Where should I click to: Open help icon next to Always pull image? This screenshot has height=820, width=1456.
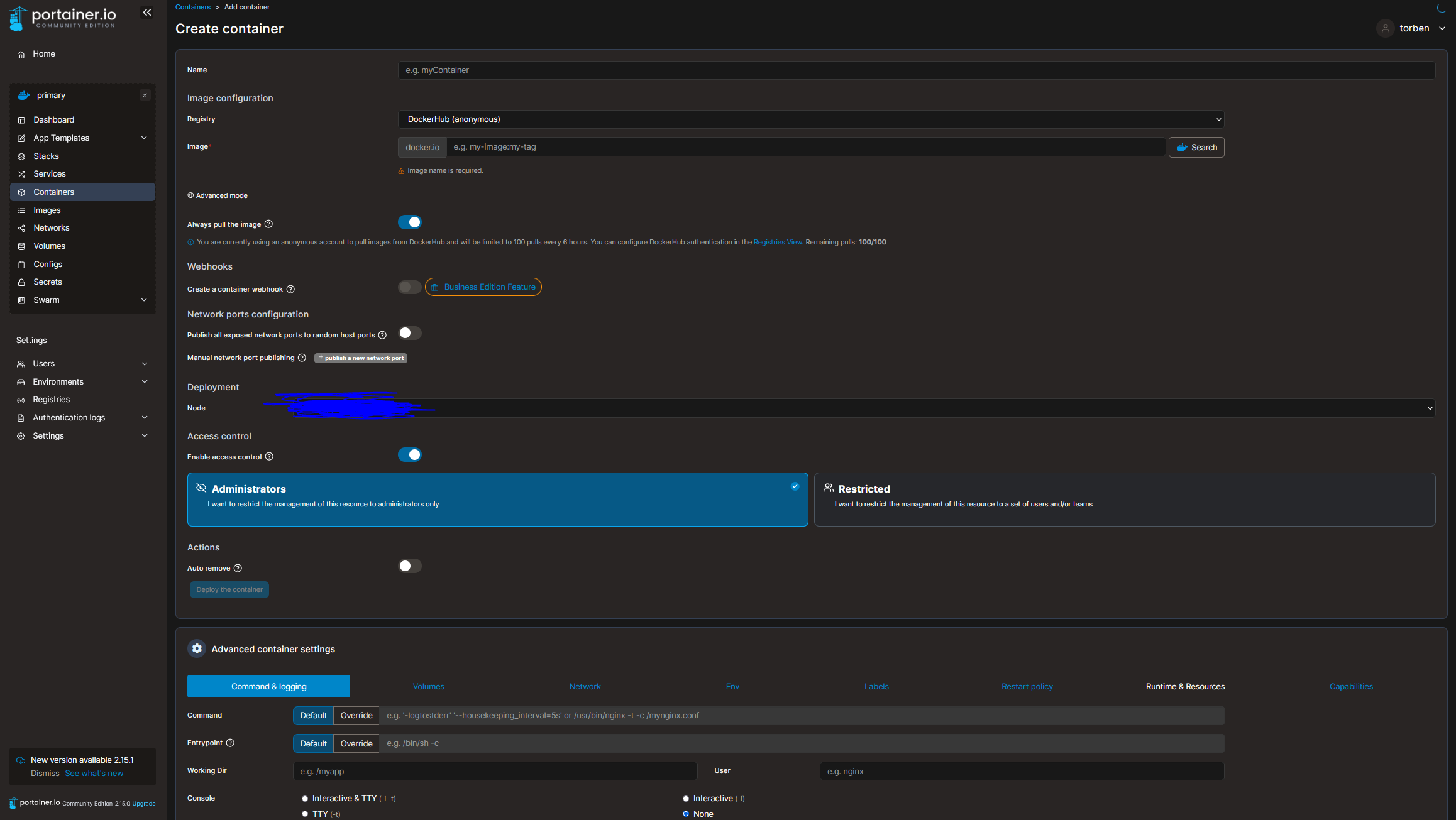coord(268,224)
